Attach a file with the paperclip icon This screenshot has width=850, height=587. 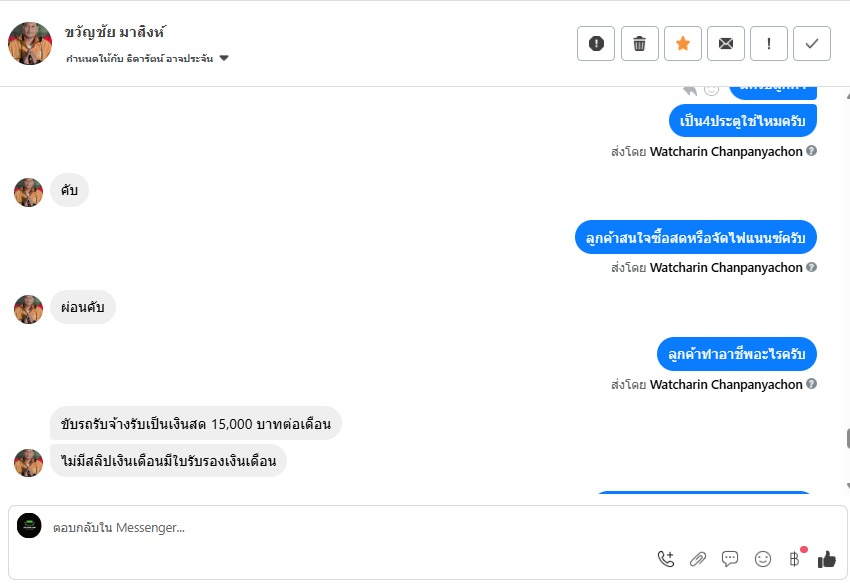pos(698,559)
